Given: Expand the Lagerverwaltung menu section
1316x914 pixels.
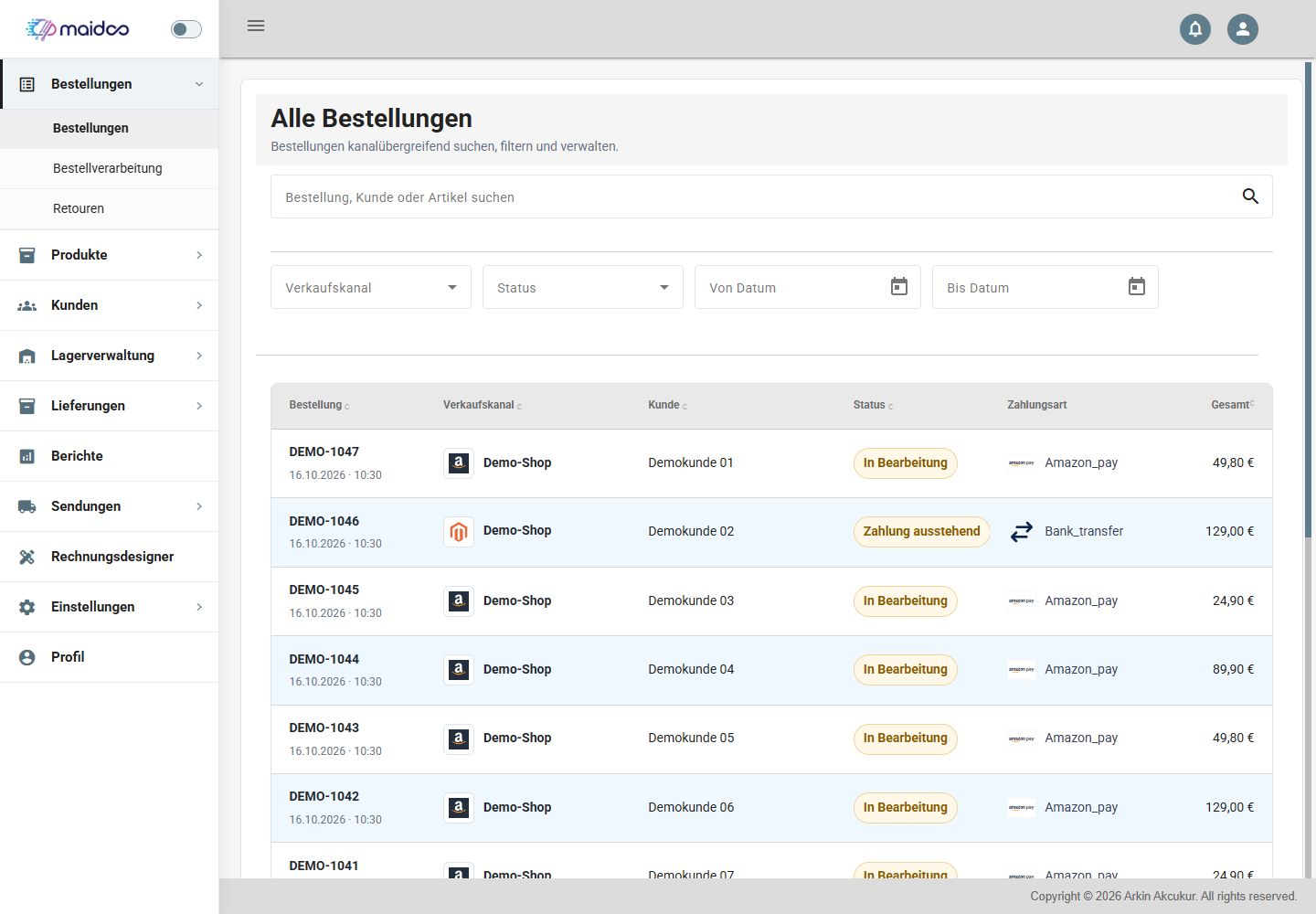Looking at the screenshot, I should 110,356.
